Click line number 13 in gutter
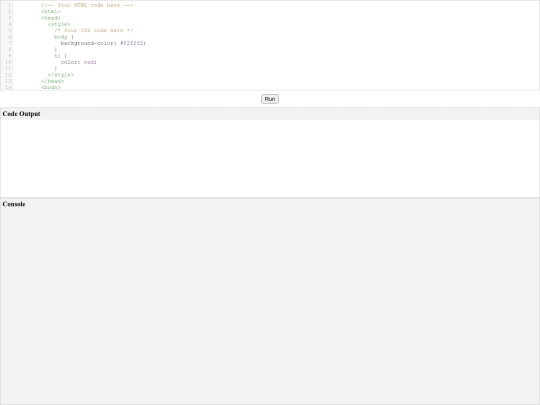The image size is (540, 405). pos(8,81)
